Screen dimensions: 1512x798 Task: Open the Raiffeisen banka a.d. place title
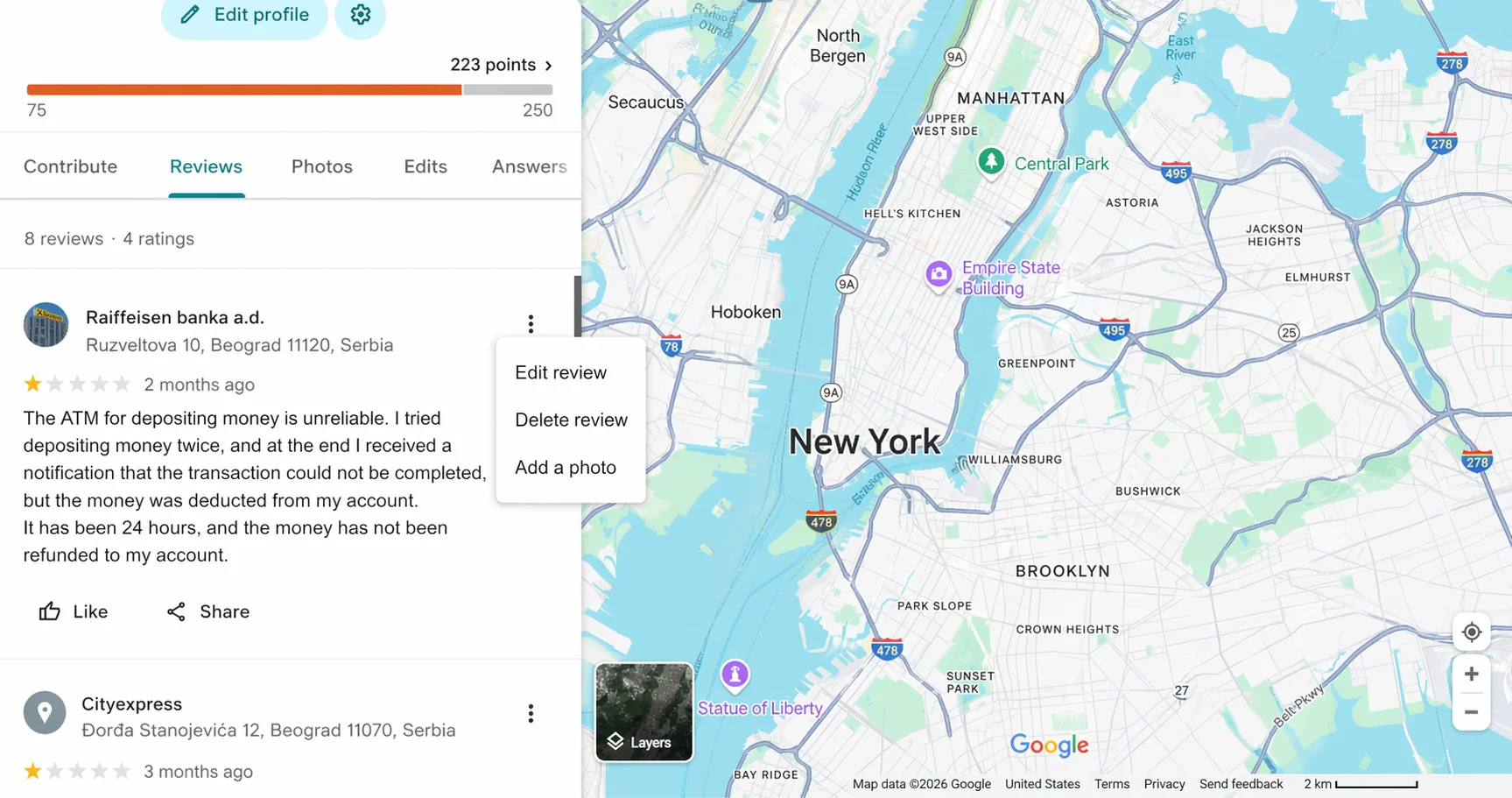pyautogui.click(x=175, y=317)
